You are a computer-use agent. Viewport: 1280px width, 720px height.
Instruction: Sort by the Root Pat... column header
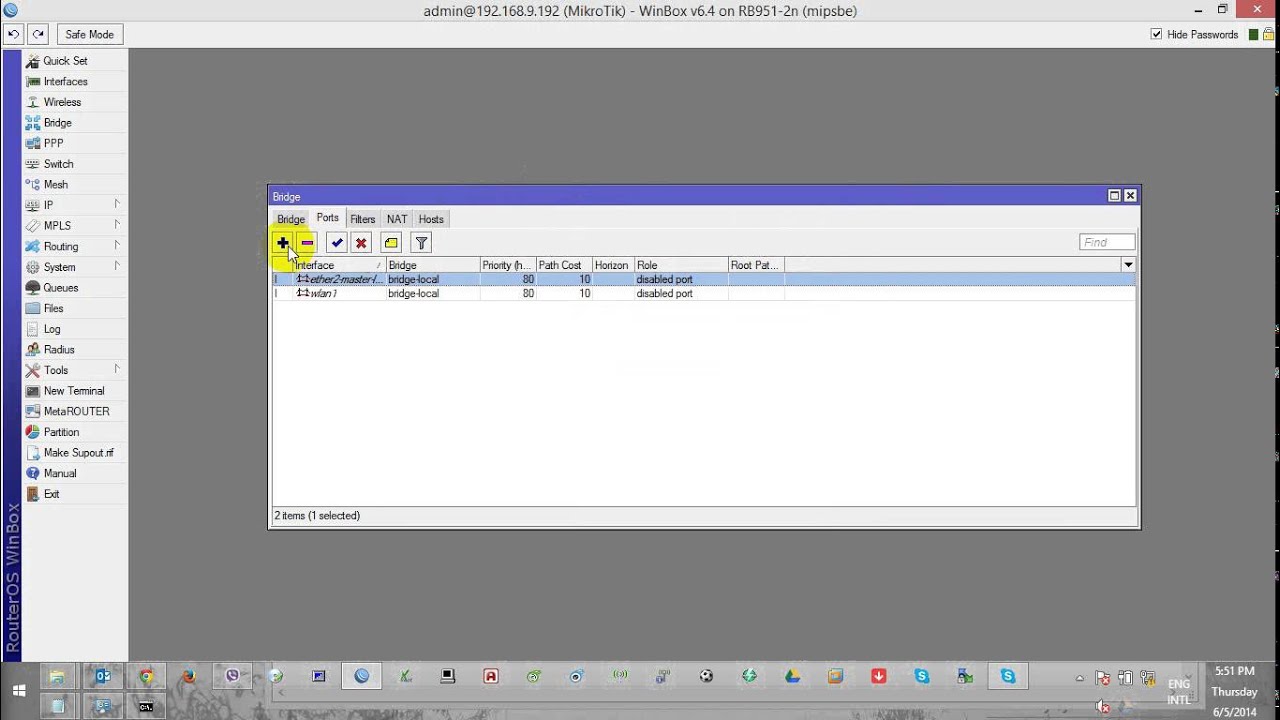coord(757,265)
